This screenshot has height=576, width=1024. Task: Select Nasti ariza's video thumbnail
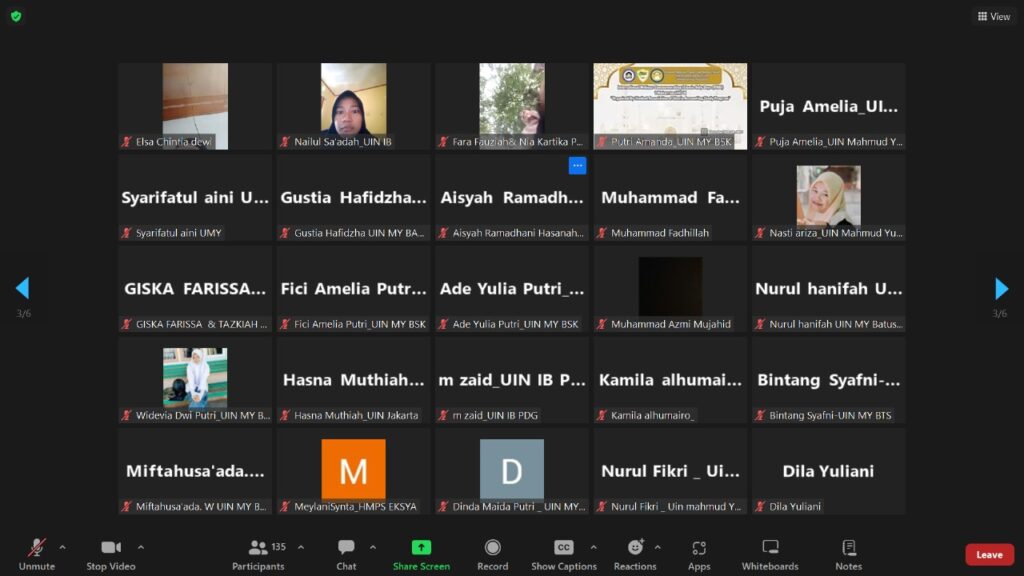pos(828,197)
